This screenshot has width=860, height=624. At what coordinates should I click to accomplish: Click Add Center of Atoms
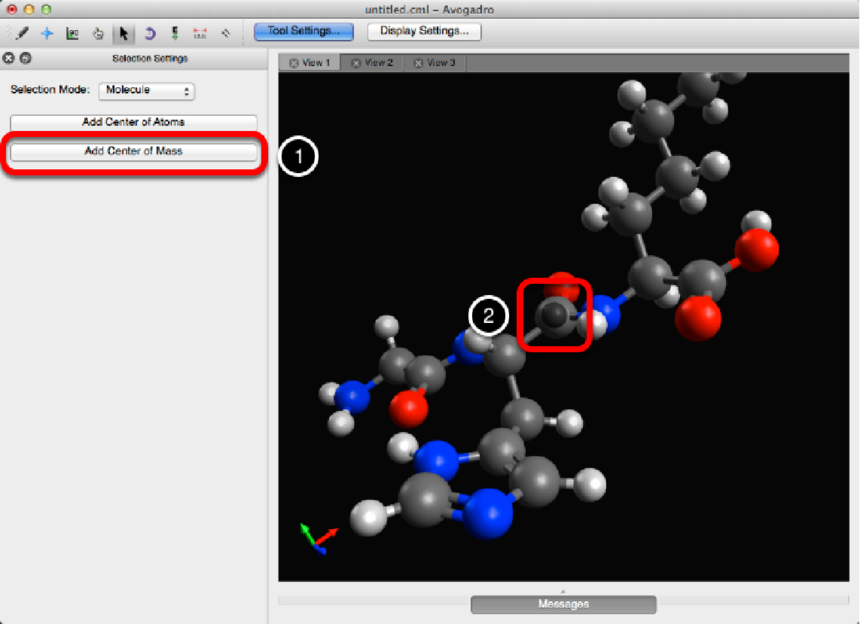point(134,122)
